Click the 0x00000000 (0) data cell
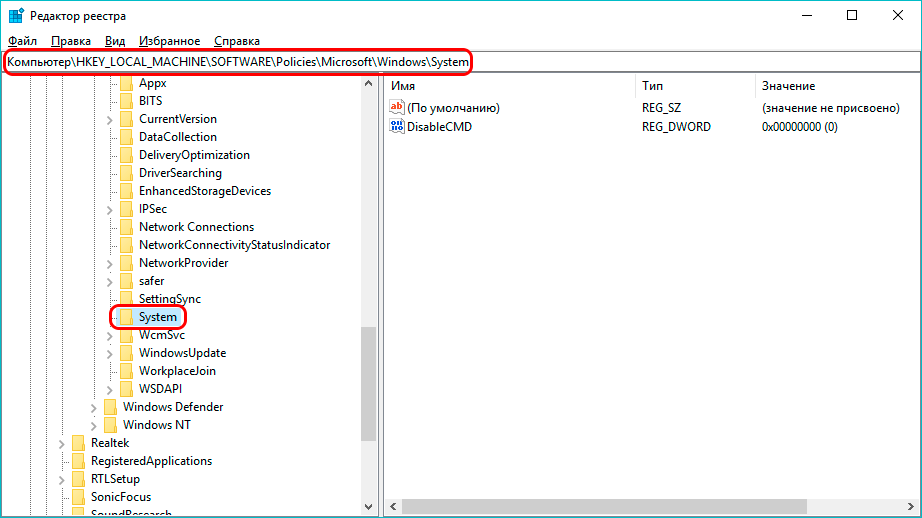The image size is (922, 518). tap(800, 127)
